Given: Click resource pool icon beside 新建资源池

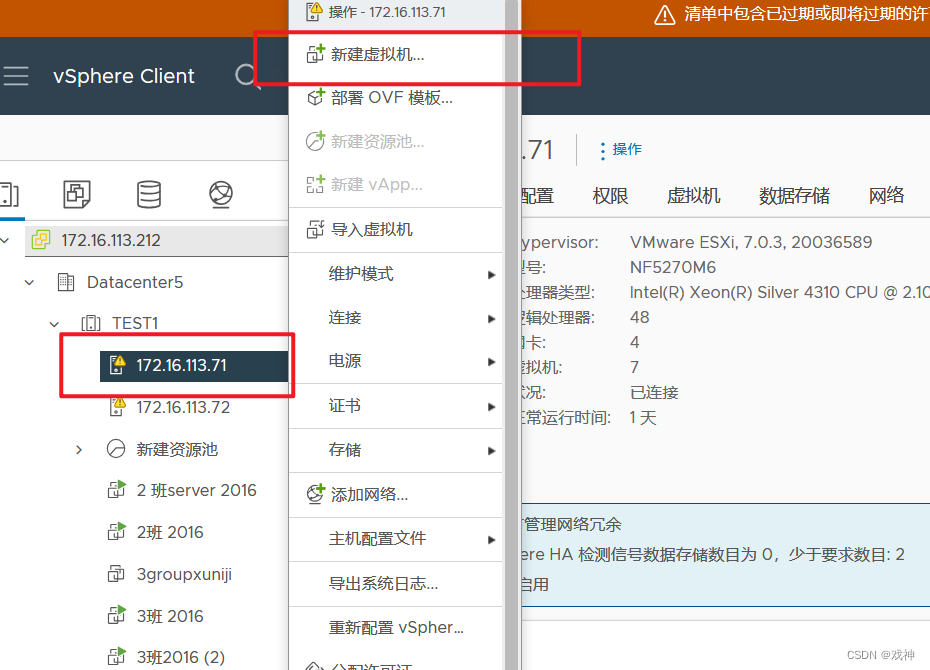Looking at the screenshot, I should point(116,449).
